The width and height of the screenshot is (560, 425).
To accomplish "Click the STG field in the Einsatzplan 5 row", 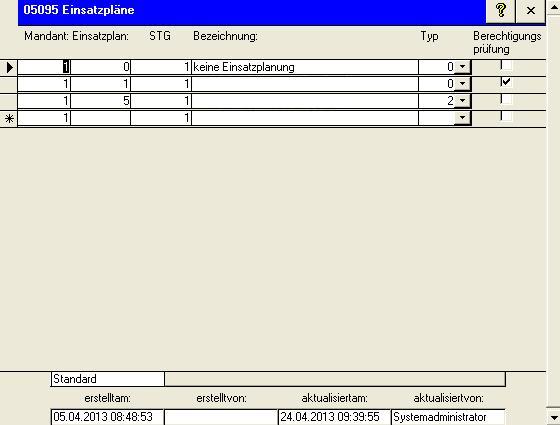I will click(x=161, y=101).
